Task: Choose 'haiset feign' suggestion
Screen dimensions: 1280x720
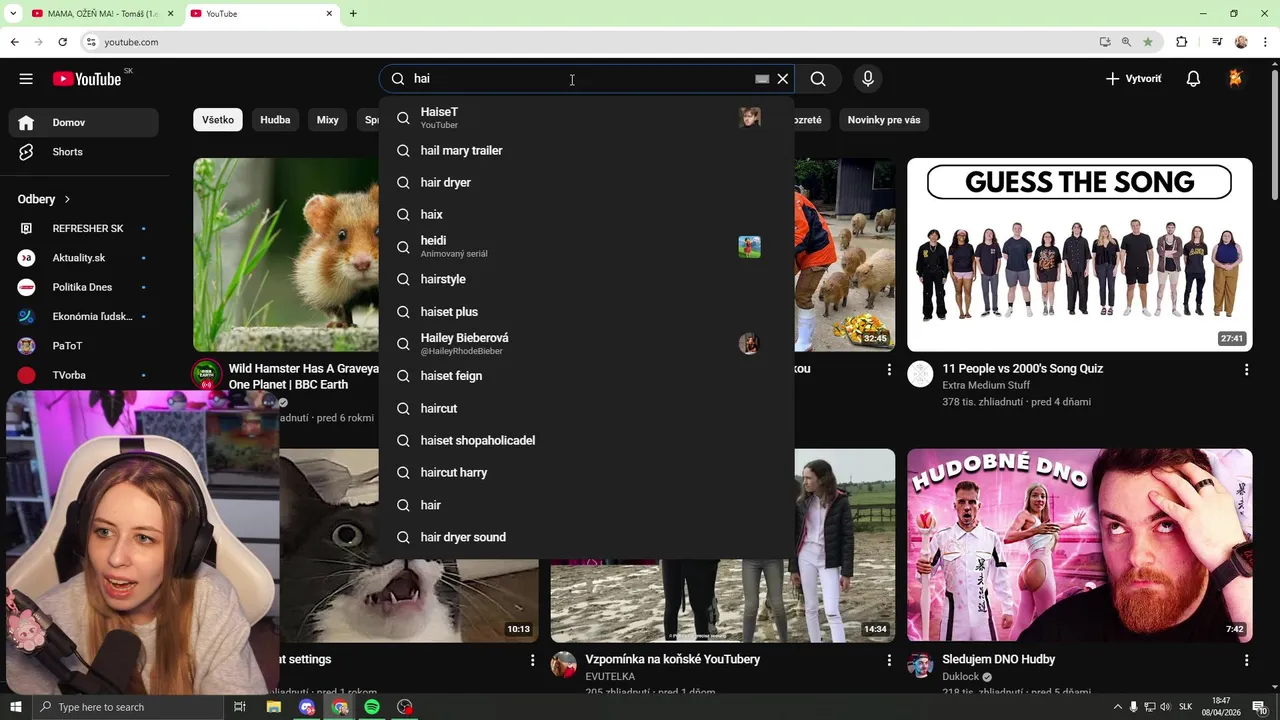Action: (587, 376)
